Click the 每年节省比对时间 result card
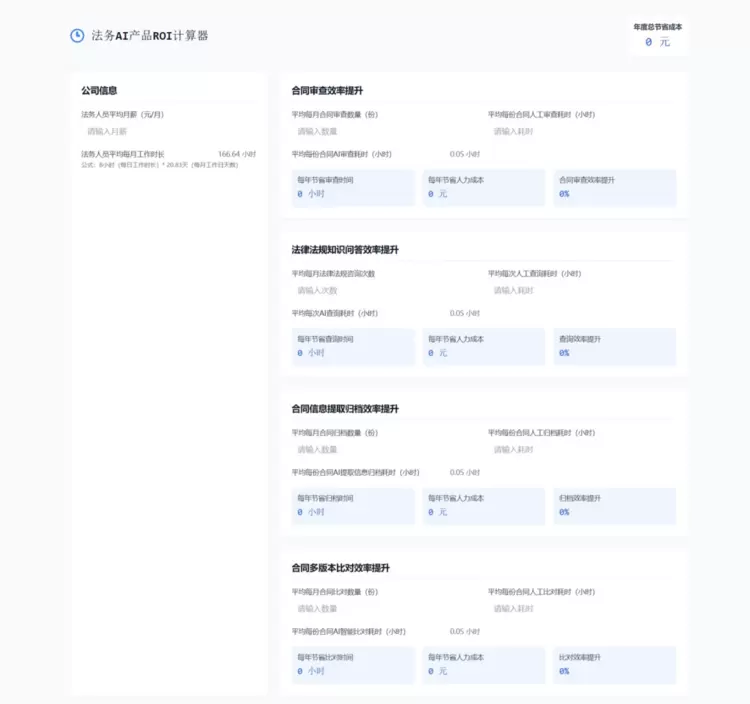This screenshot has width=750, height=704. (352, 664)
